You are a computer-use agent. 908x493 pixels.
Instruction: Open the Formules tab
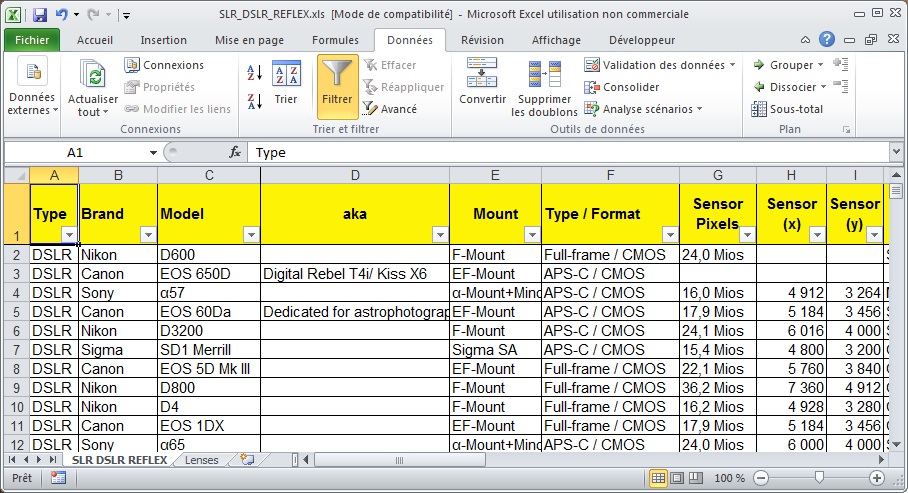click(335, 40)
